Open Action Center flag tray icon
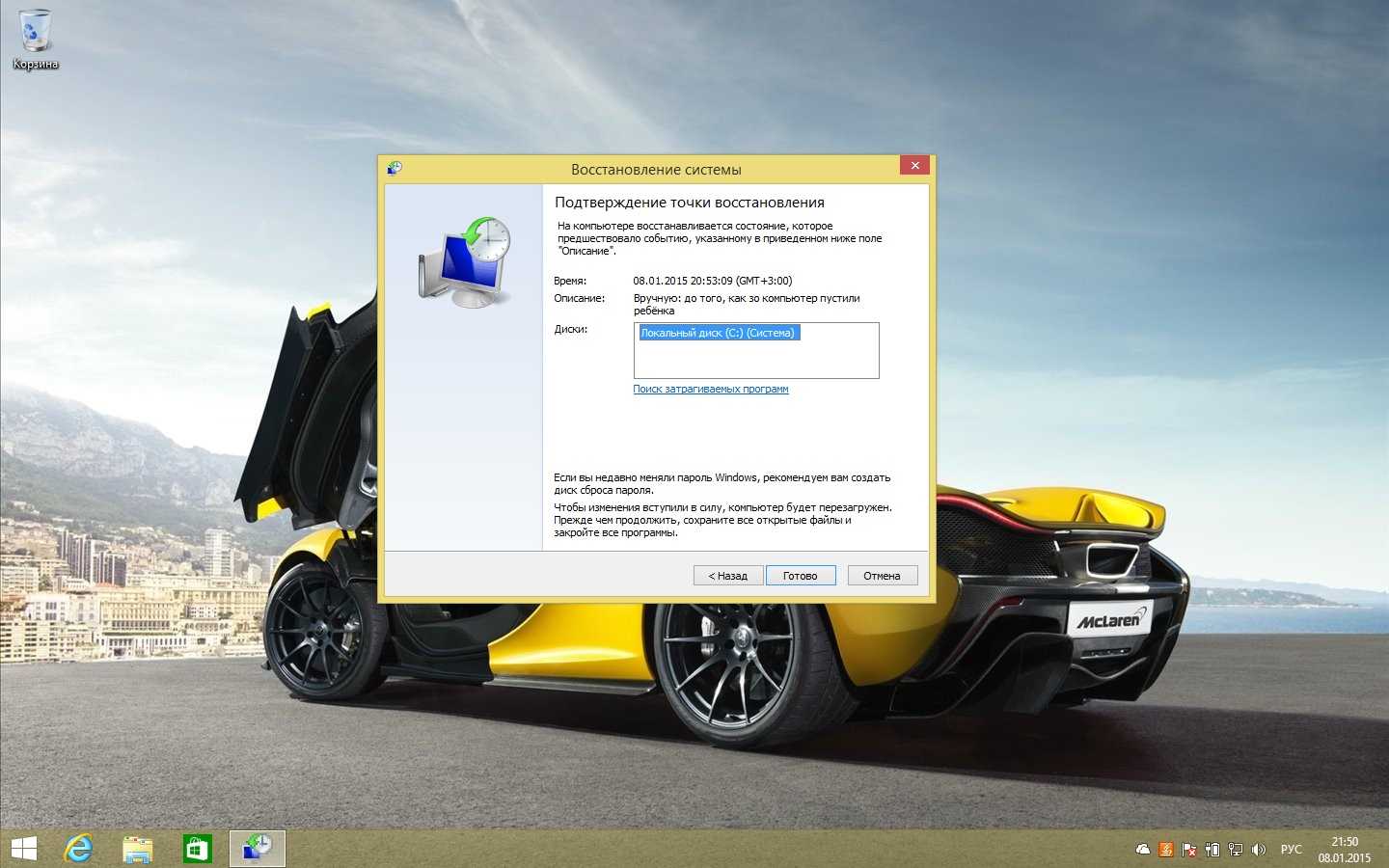 tap(1189, 850)
